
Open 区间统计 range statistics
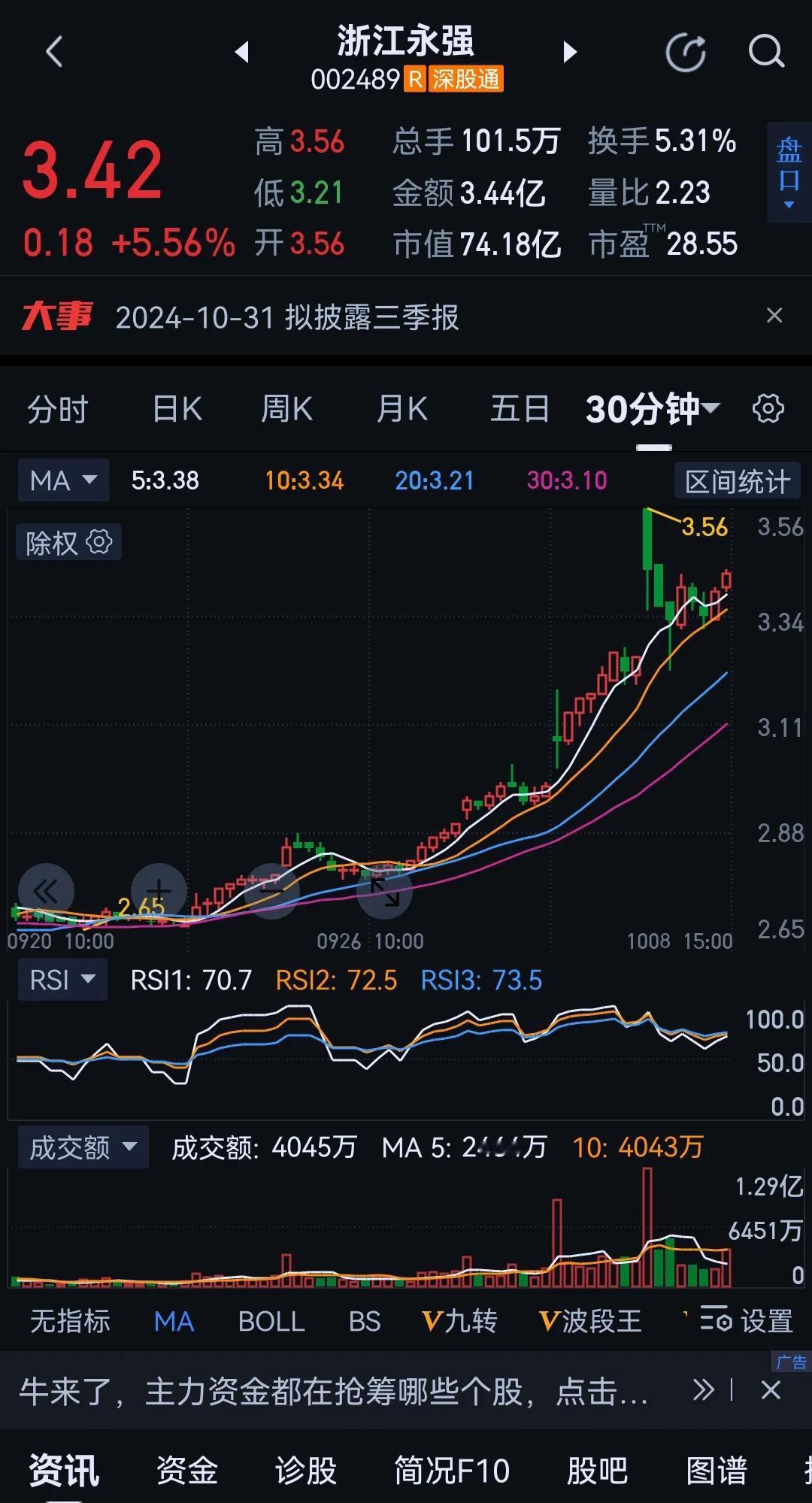(x=737, y=481)
